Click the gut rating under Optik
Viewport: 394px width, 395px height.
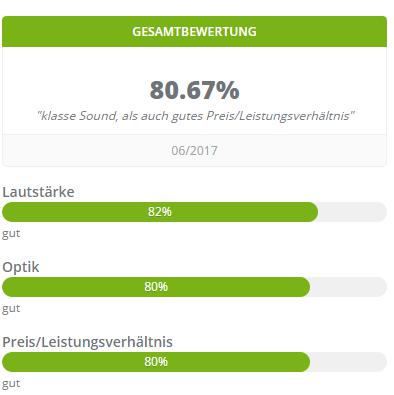(x=11, y=309)
